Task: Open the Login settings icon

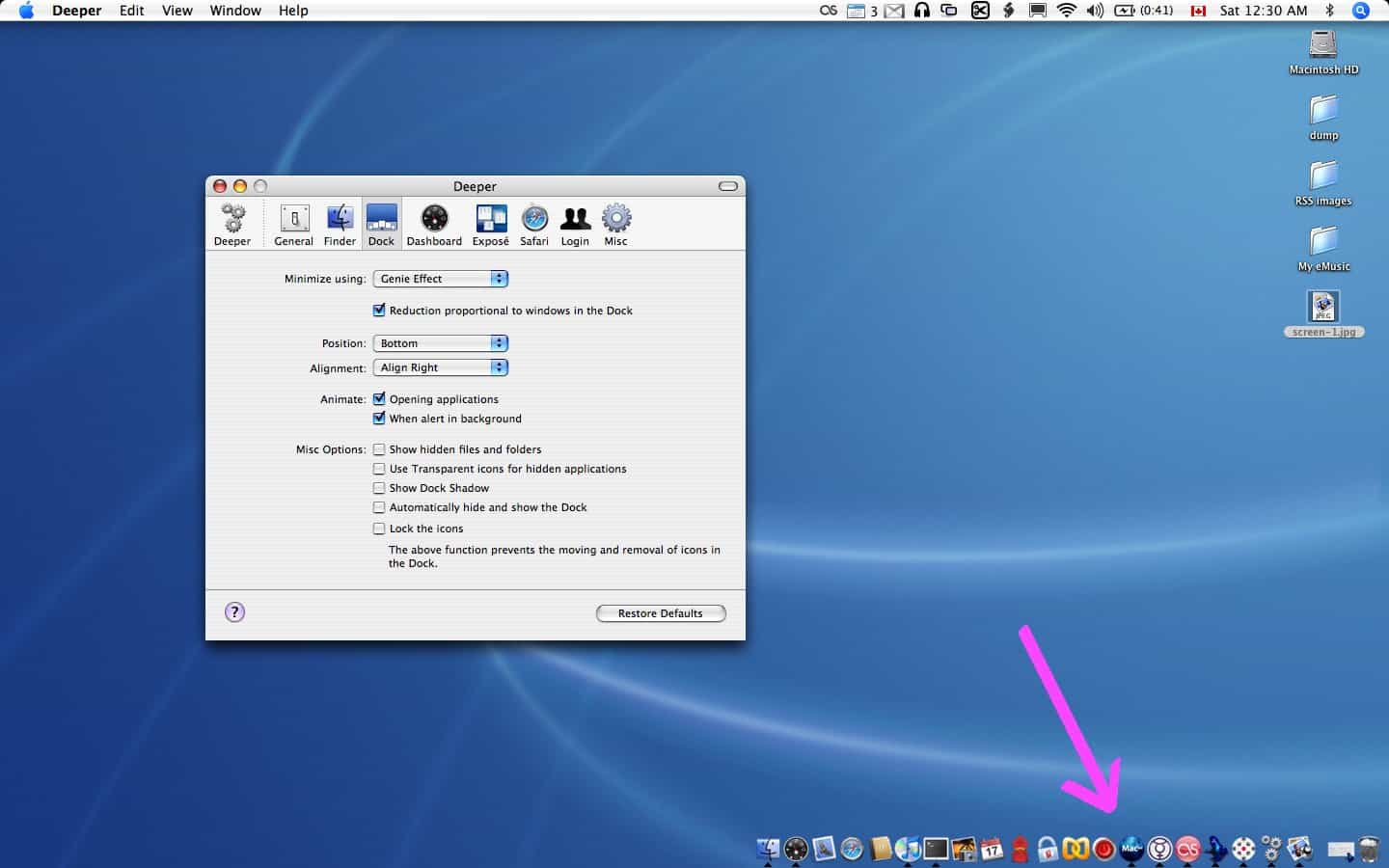Action: pos(575,223)
